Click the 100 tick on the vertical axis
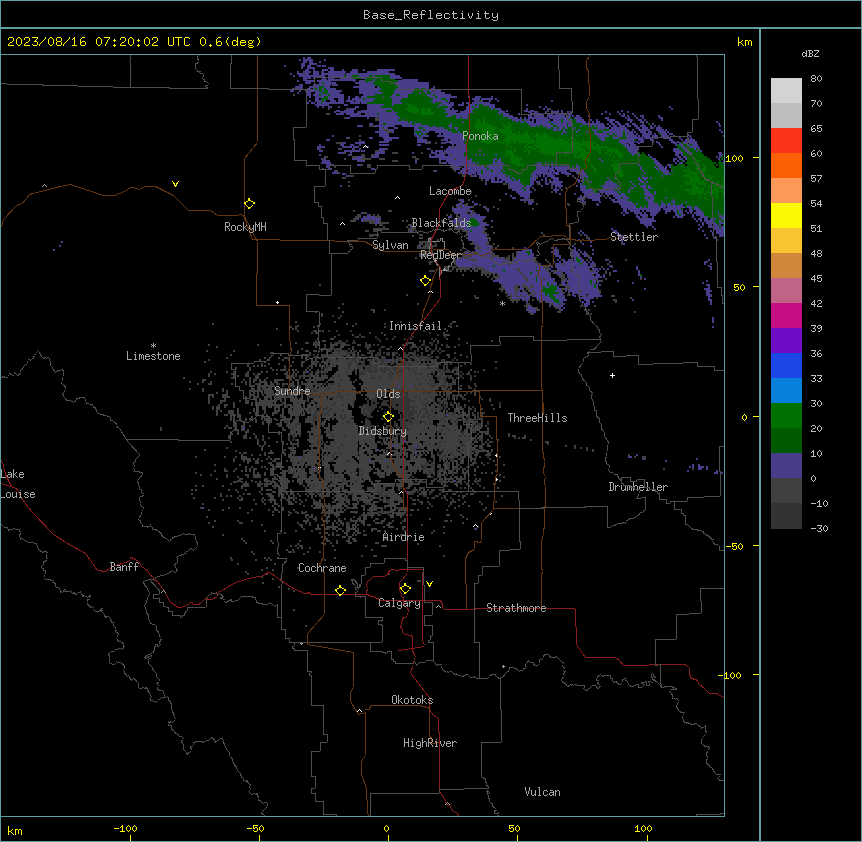Image resolution: width=862 pixels, height=842 pixels. click(x=734, y=158)
